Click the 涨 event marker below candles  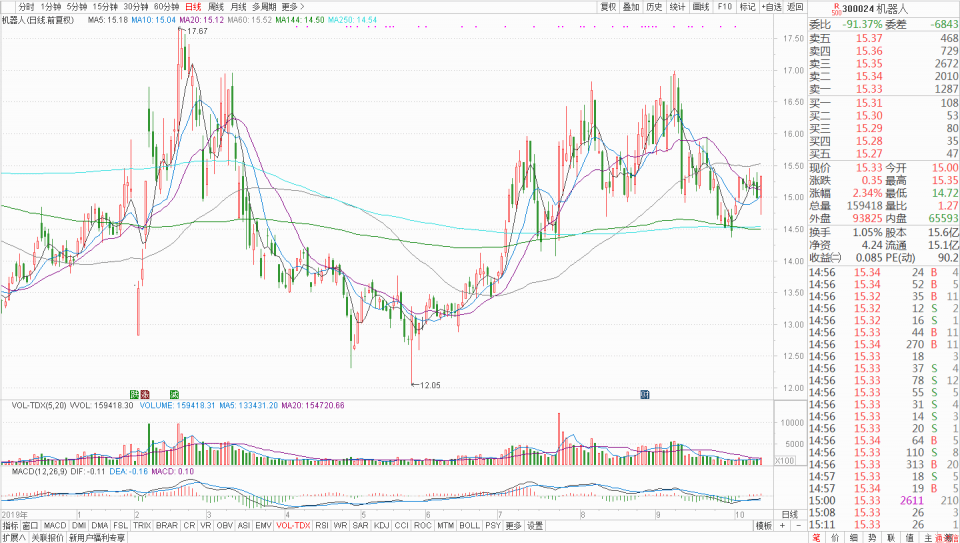click(144, 394)
